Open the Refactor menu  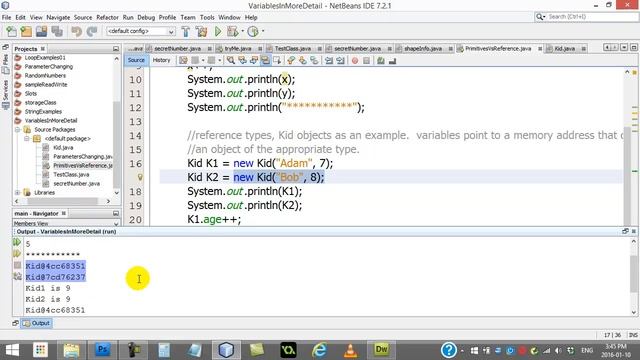point(107,18)
